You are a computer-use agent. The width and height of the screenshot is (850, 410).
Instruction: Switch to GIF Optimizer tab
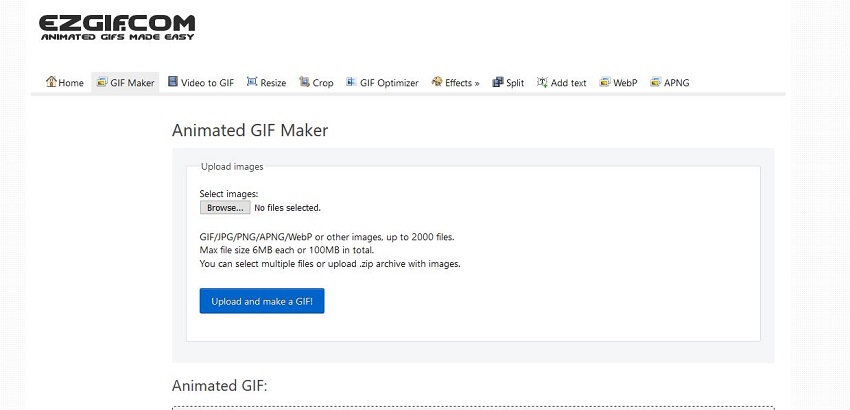pos(382,83)
